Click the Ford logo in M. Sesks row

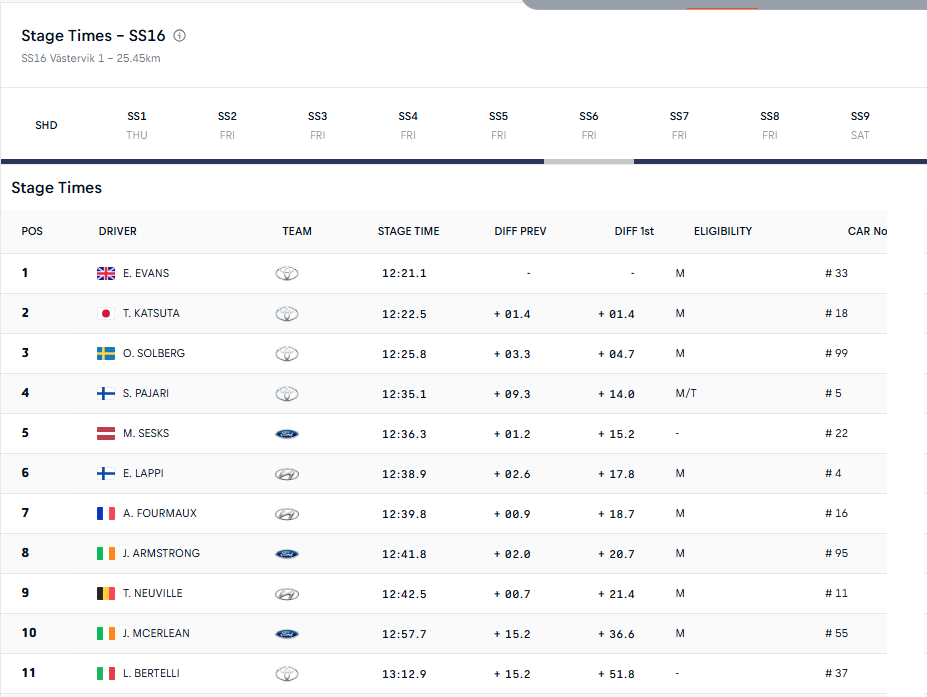(x=287, y=434)
